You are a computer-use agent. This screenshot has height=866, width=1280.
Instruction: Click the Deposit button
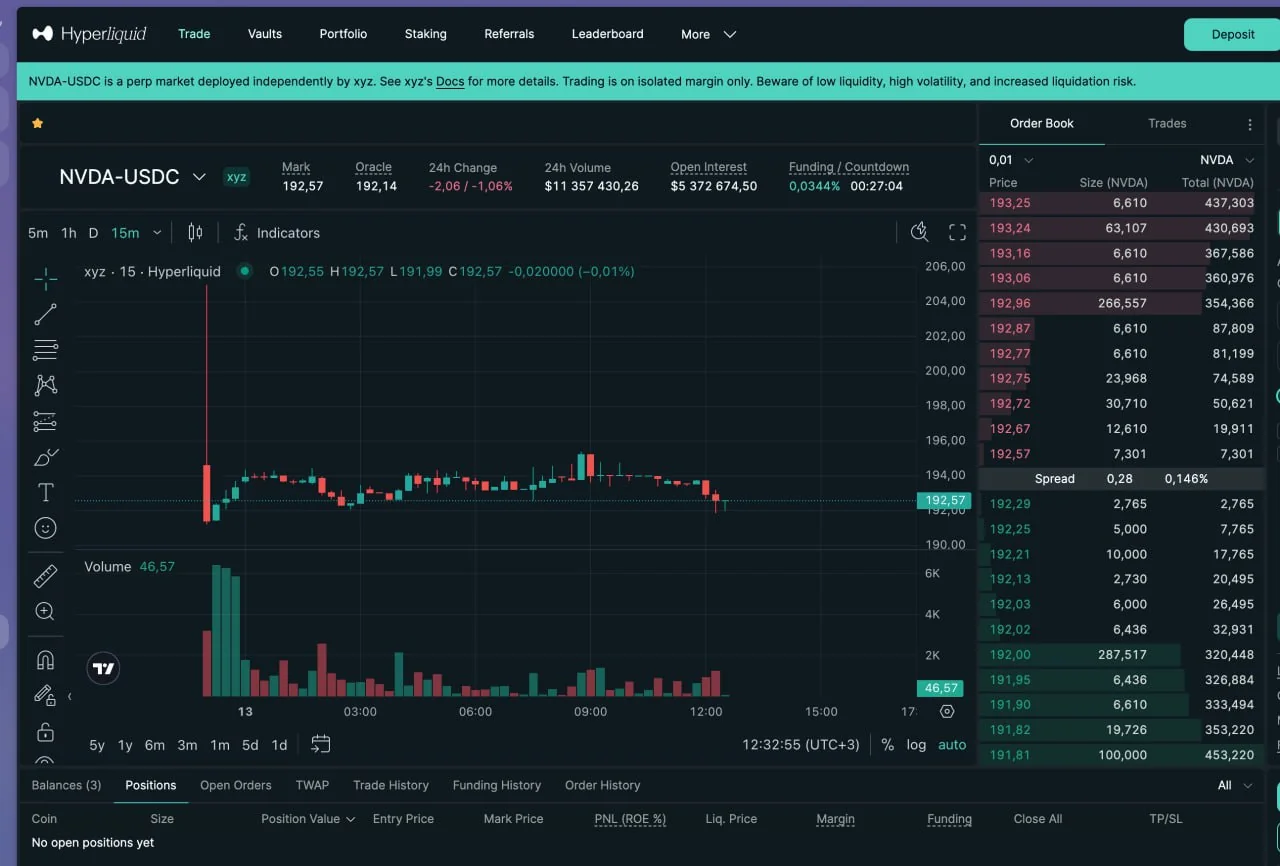click(x=1232, y=34)
